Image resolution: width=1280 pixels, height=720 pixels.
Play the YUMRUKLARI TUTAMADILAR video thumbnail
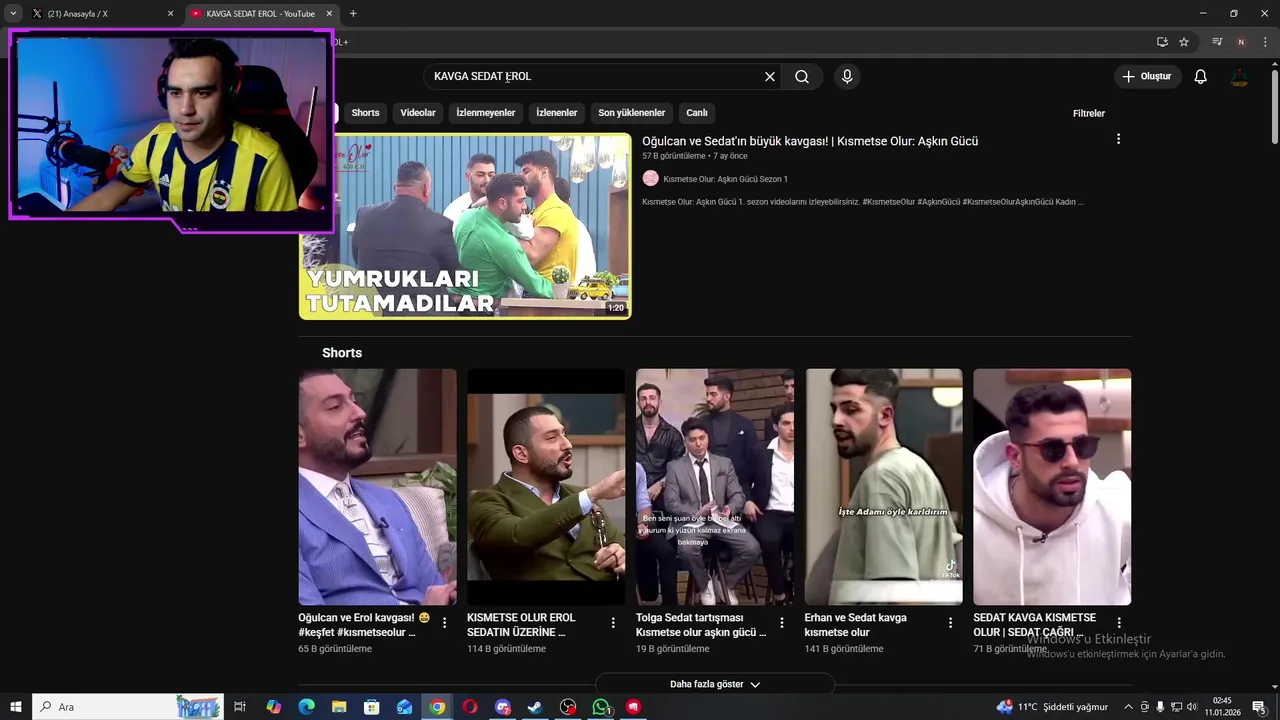pyautogui.click(x=465, y=226)
